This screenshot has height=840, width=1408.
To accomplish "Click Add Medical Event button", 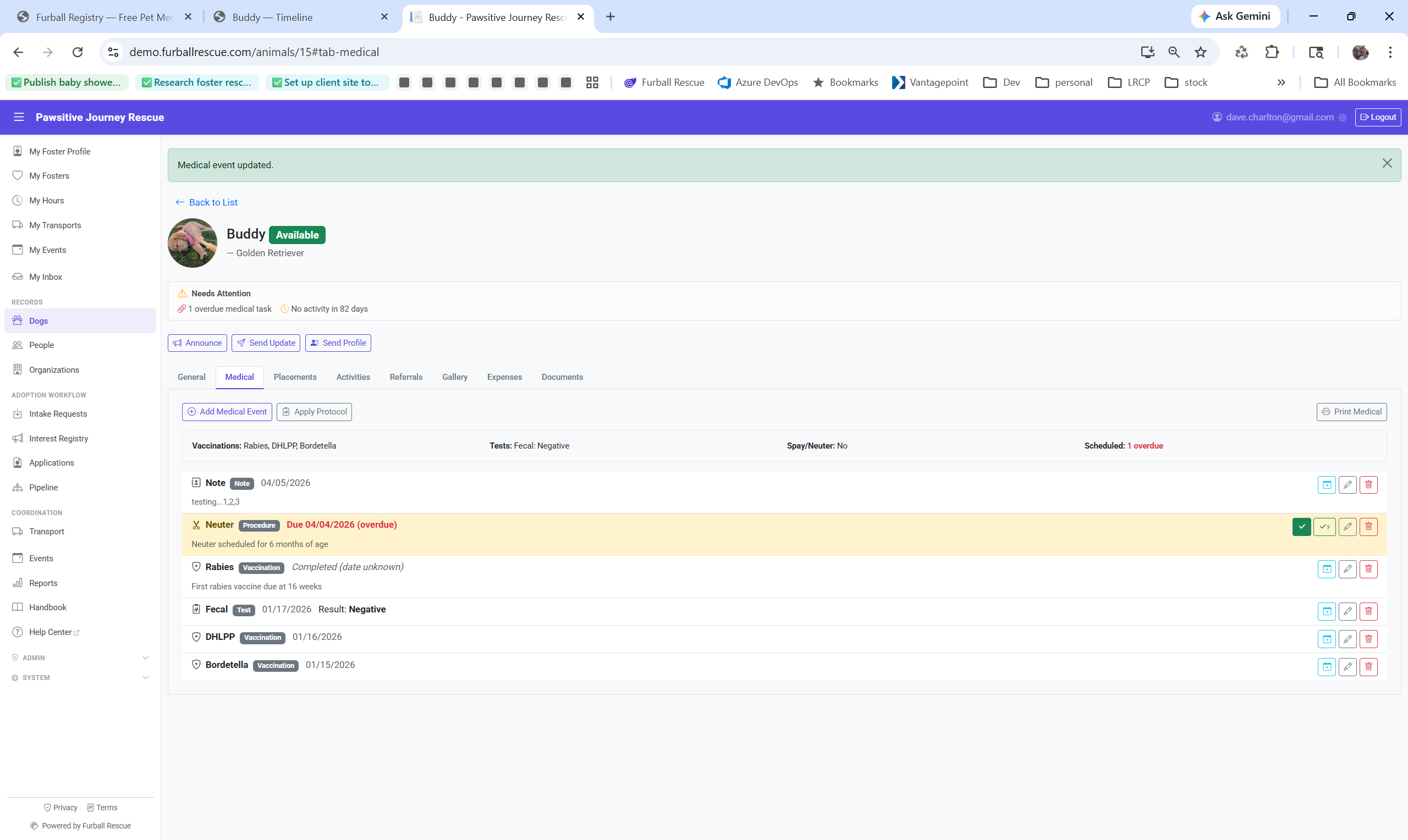I will click(x=227, y=412).
